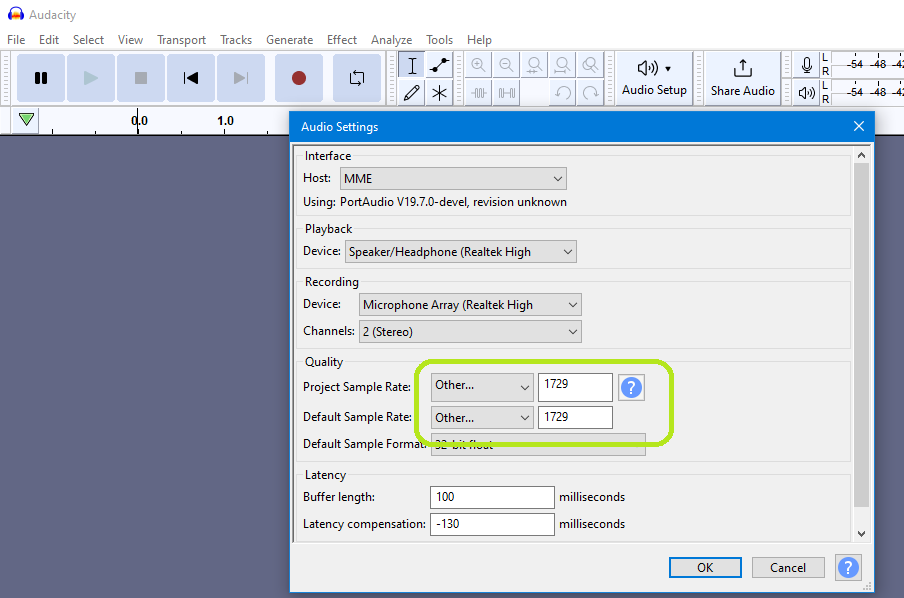This screenshot has height=598, width=904.
Task: Click the help icon beside Cancel
Action: pyautogui.click(x=848, y=567)
